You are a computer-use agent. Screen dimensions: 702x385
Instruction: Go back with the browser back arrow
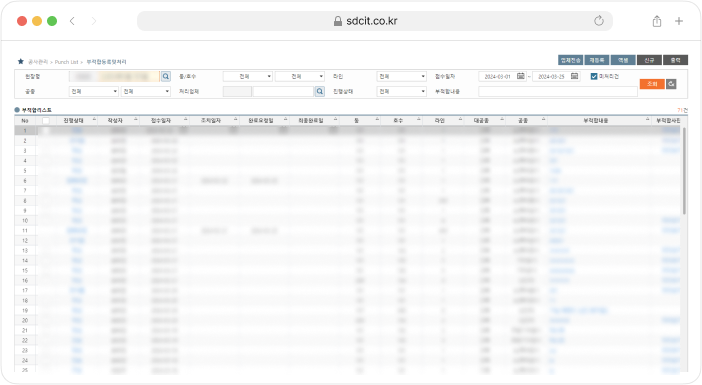72,21
